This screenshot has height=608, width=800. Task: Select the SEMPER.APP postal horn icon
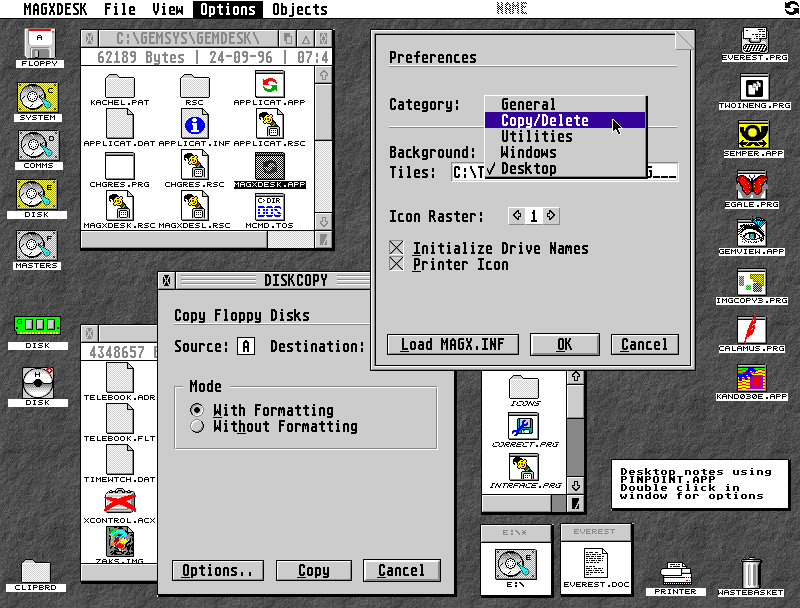pos(755,135)
